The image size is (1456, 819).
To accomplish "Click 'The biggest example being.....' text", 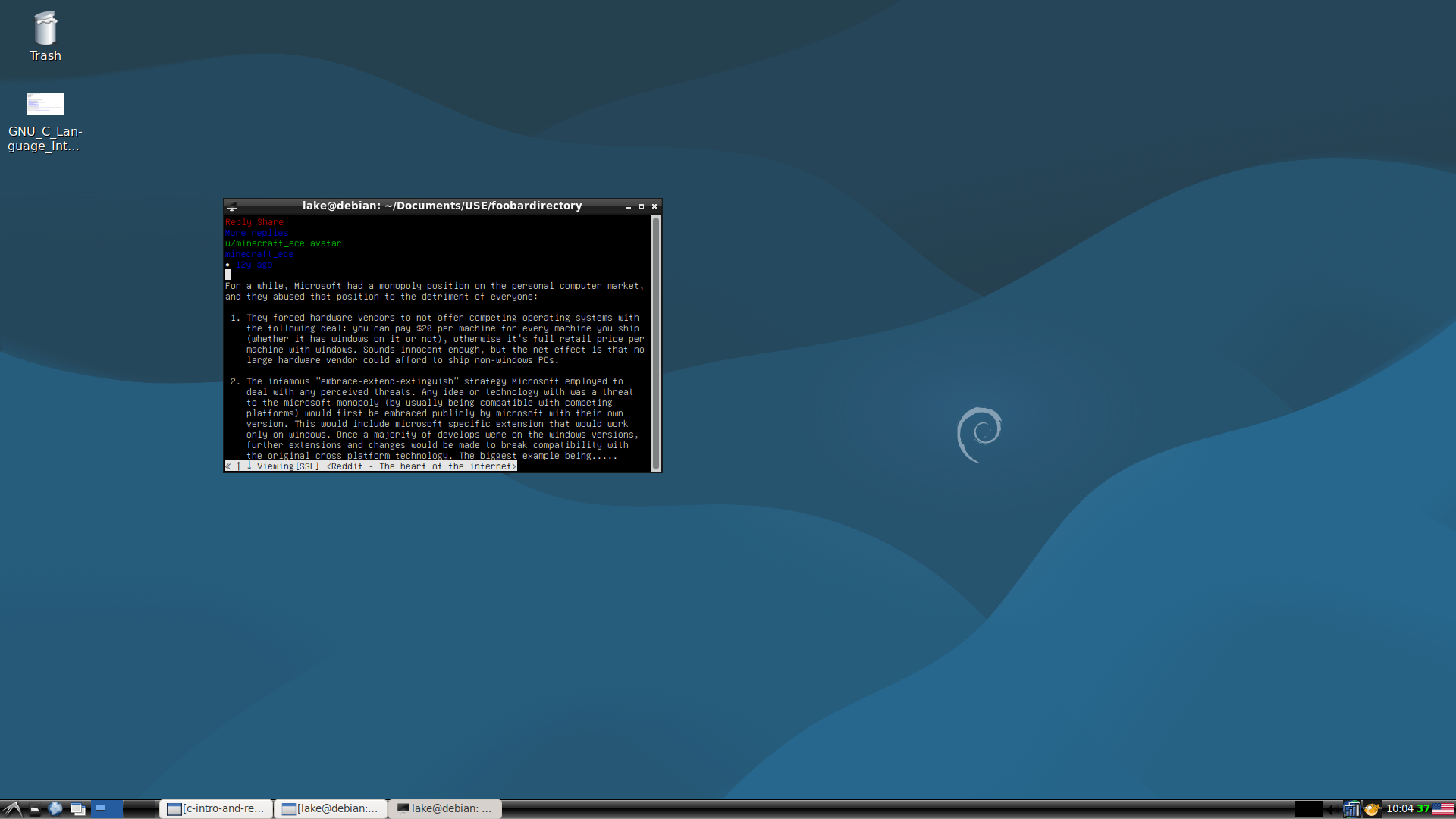I will click(538, 456).
